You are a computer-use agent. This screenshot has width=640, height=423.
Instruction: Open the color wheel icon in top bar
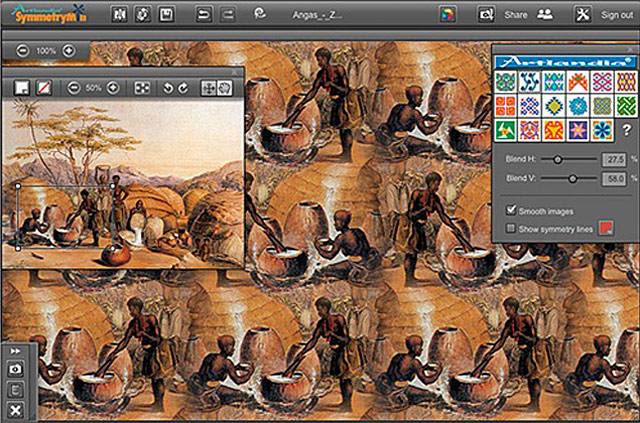coord(448,15)
